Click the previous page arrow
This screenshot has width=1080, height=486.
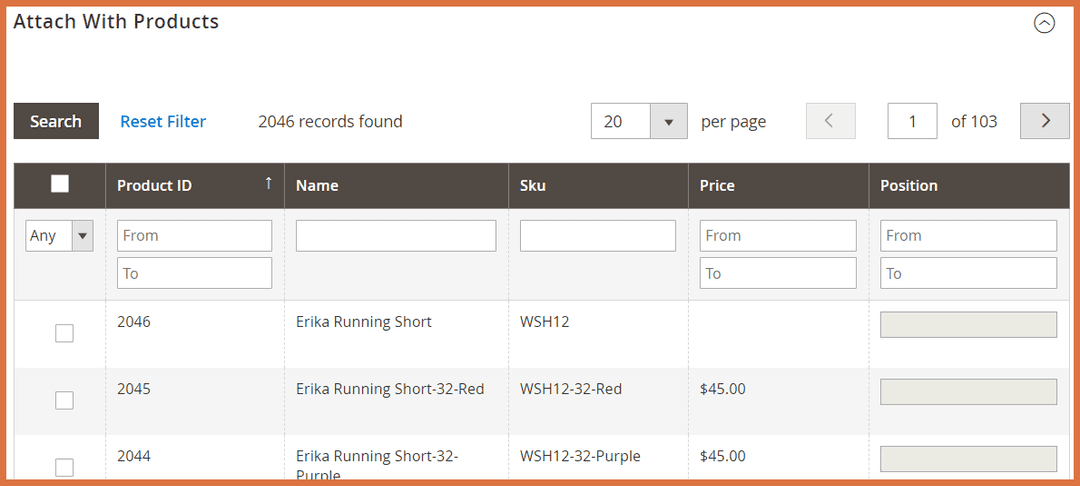click(x=830, y=121)
